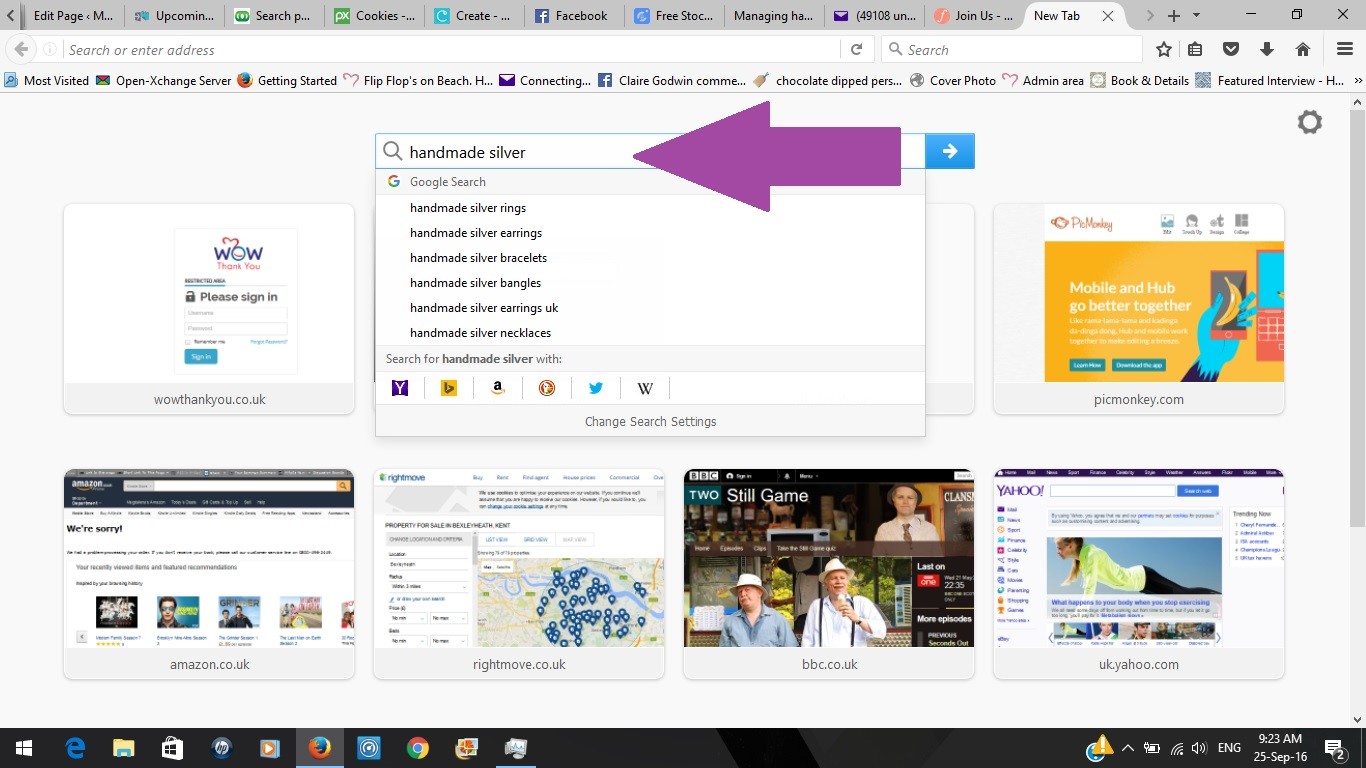Screen dimensions: 1366x768
Task: Open the wowthankyou.co.uk thumbnail
Action: point(209,309)
